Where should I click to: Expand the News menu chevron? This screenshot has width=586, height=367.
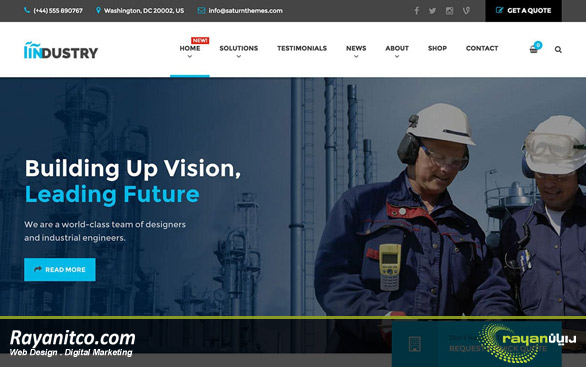[x=356, y=56]
